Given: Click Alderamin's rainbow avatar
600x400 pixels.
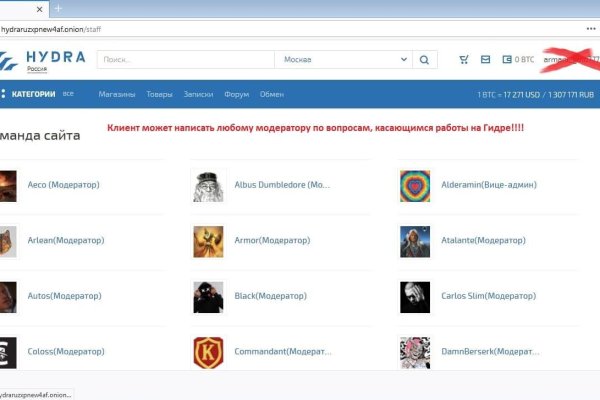Looking at the screenshot, I should 415,185.
